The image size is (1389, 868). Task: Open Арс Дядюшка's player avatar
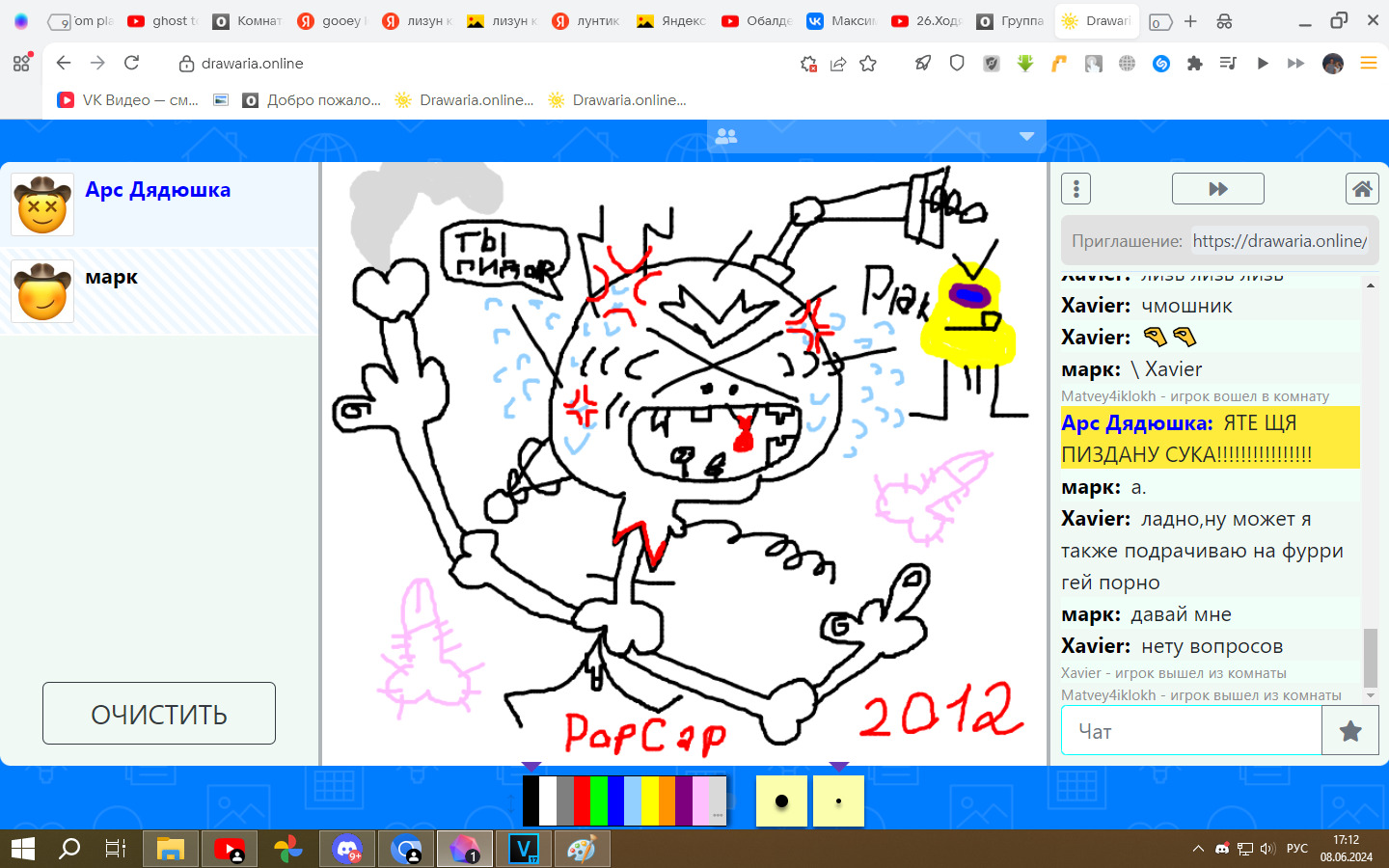tap(42, 204)
